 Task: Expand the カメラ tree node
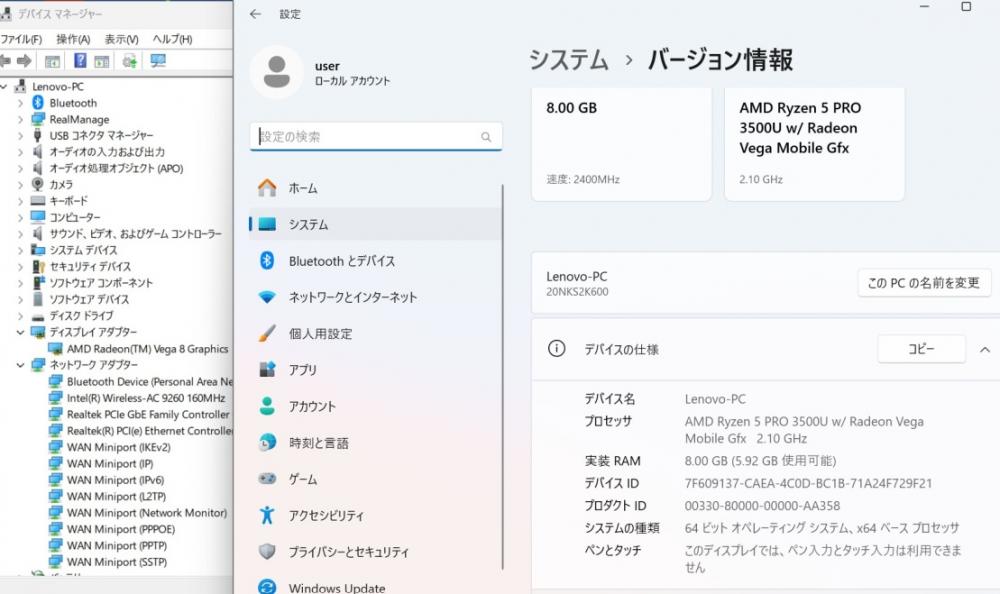click(20, 184)
